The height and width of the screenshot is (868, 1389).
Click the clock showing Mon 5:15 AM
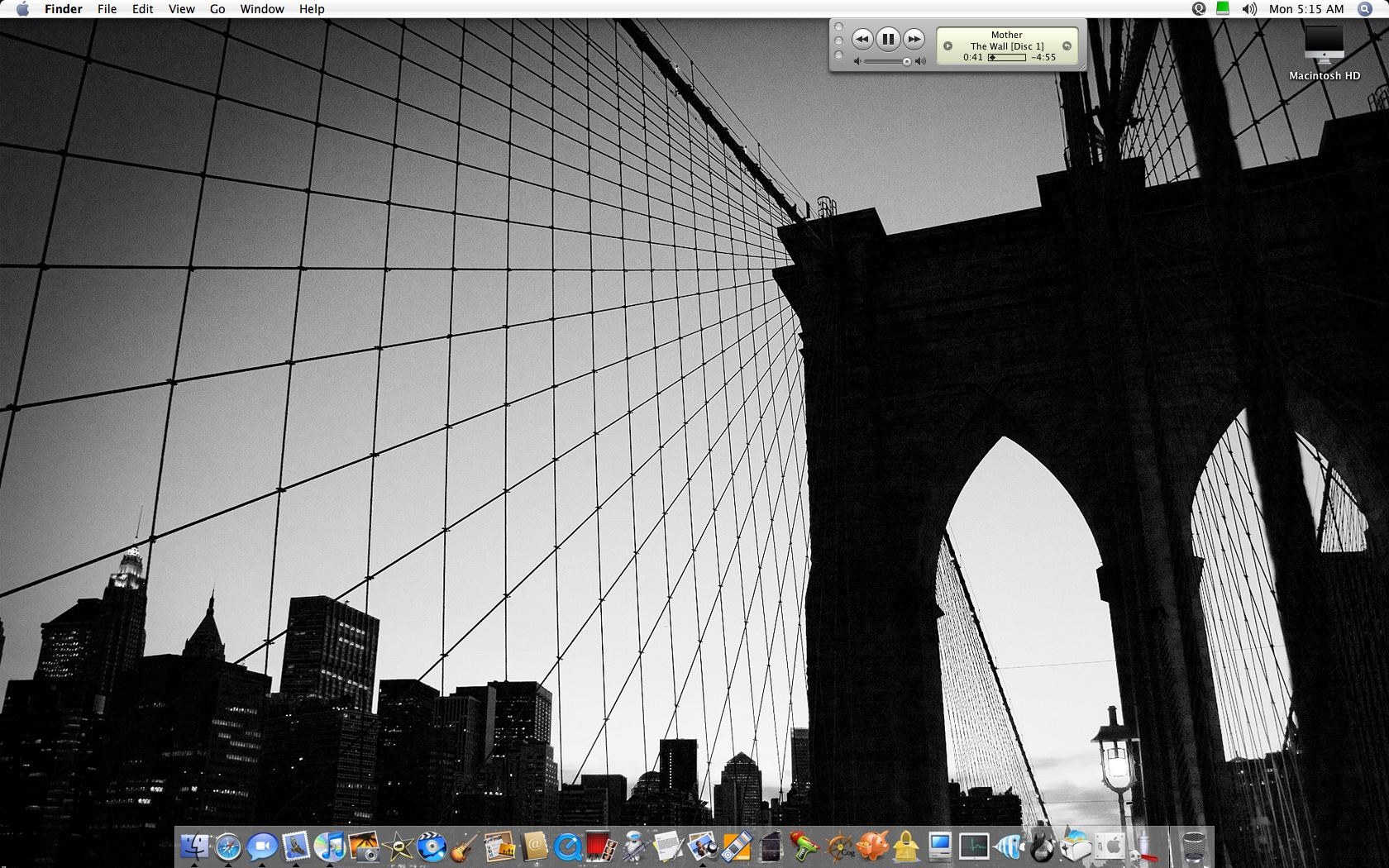(x=1306, y=9)
